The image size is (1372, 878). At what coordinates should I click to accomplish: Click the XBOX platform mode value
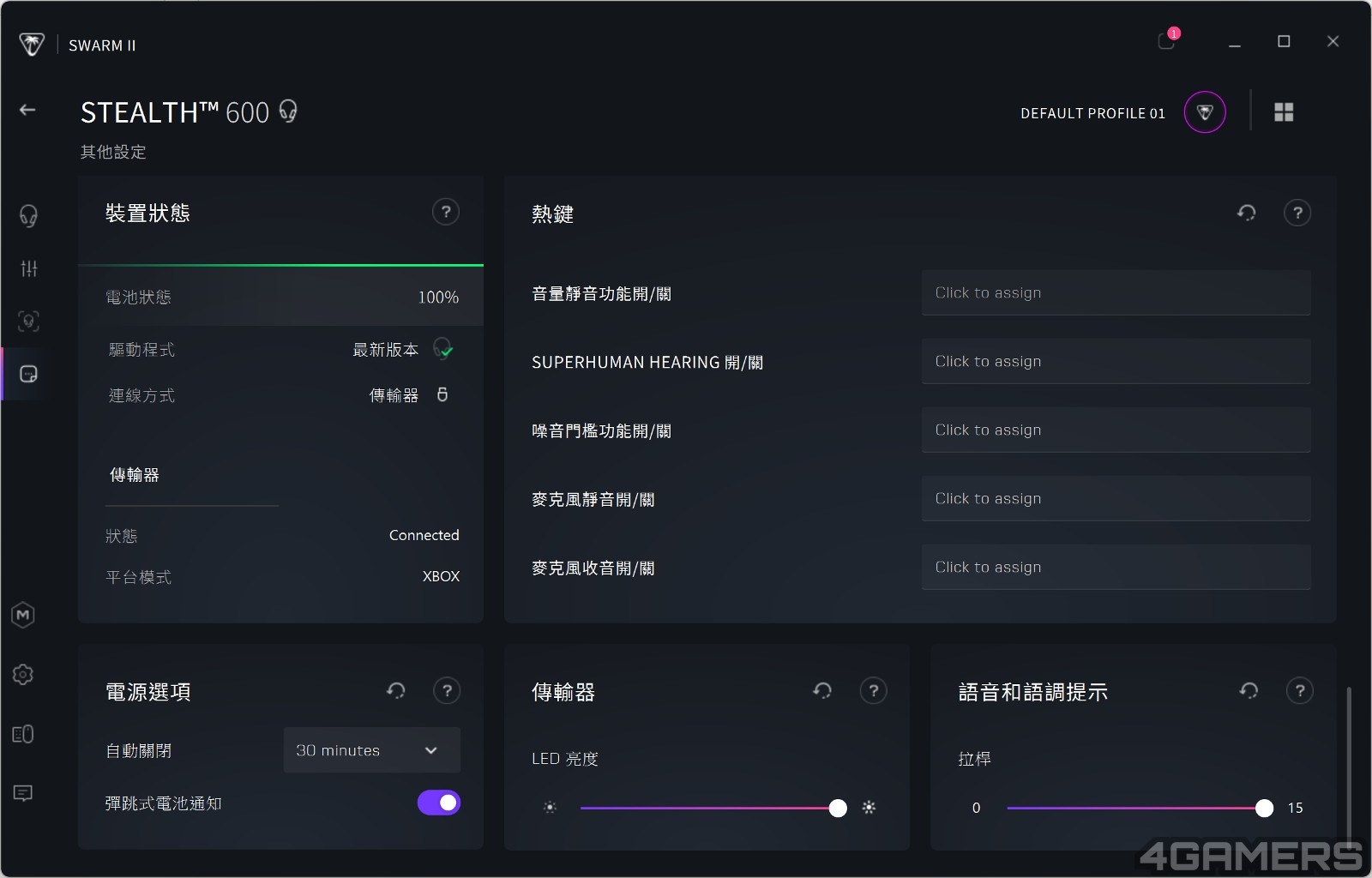tap(441, 576)
